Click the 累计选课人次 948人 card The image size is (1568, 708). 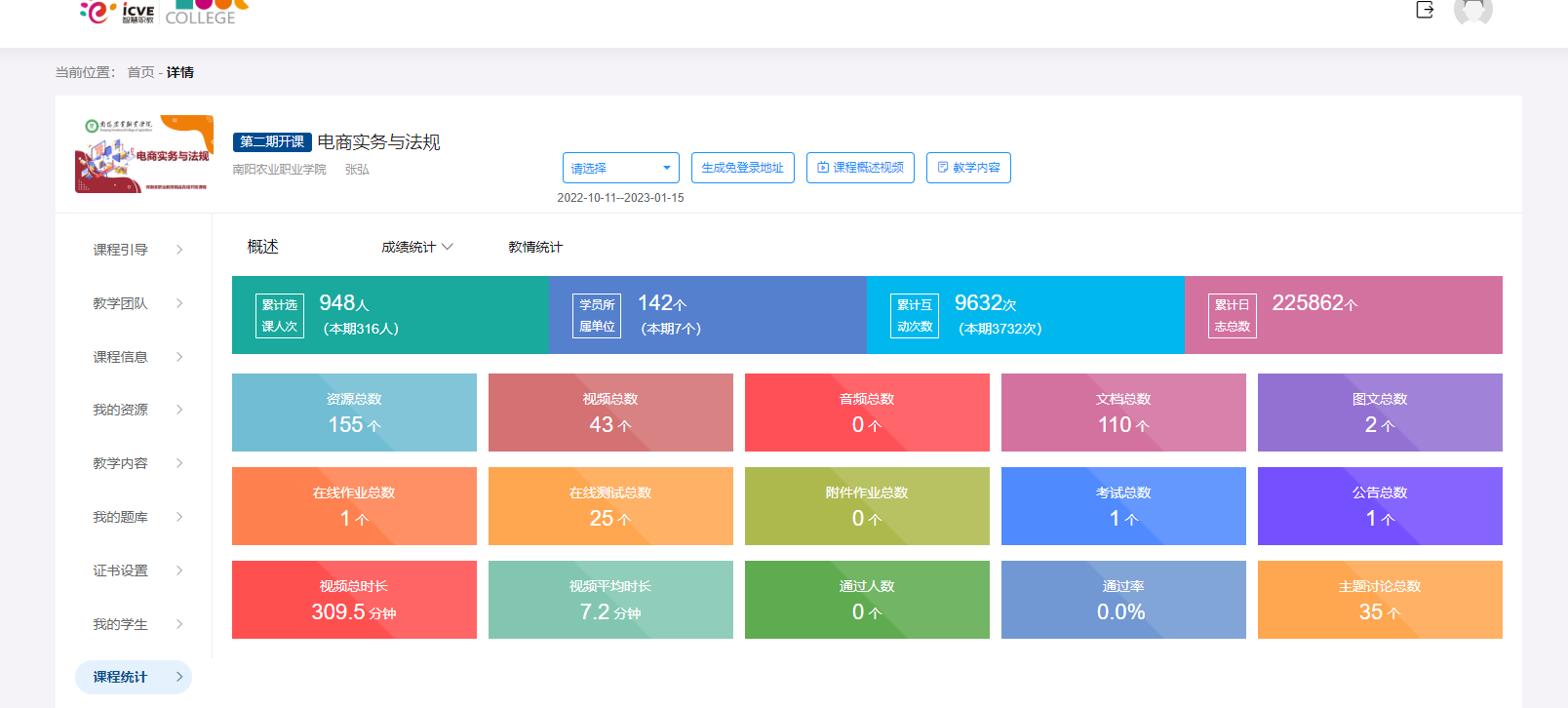(x=391, y=315)
